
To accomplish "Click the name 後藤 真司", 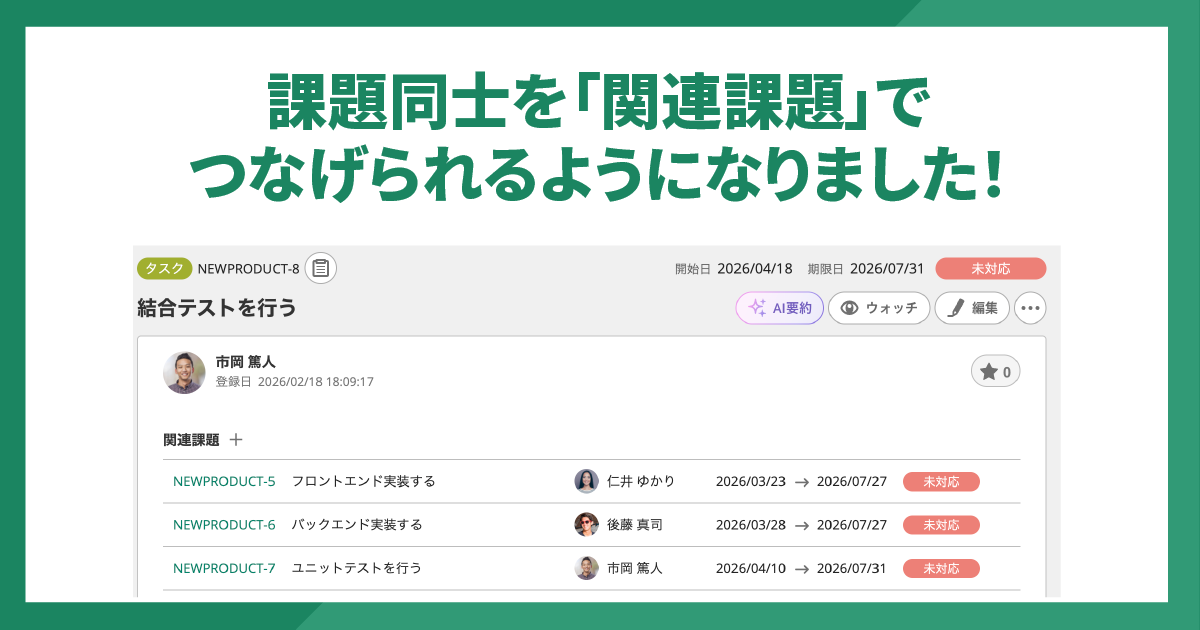I will [635, 524].
